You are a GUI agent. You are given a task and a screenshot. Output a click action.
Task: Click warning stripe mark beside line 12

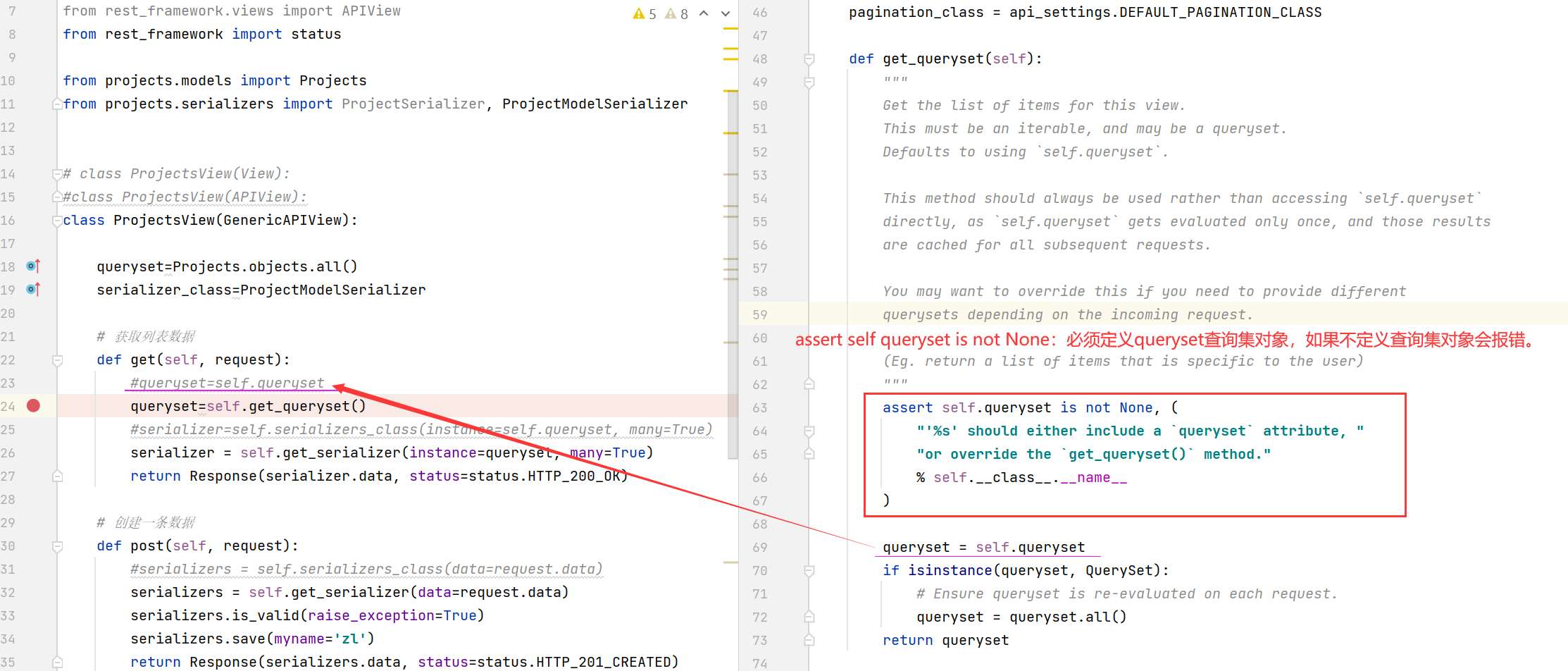pos(730,133)
